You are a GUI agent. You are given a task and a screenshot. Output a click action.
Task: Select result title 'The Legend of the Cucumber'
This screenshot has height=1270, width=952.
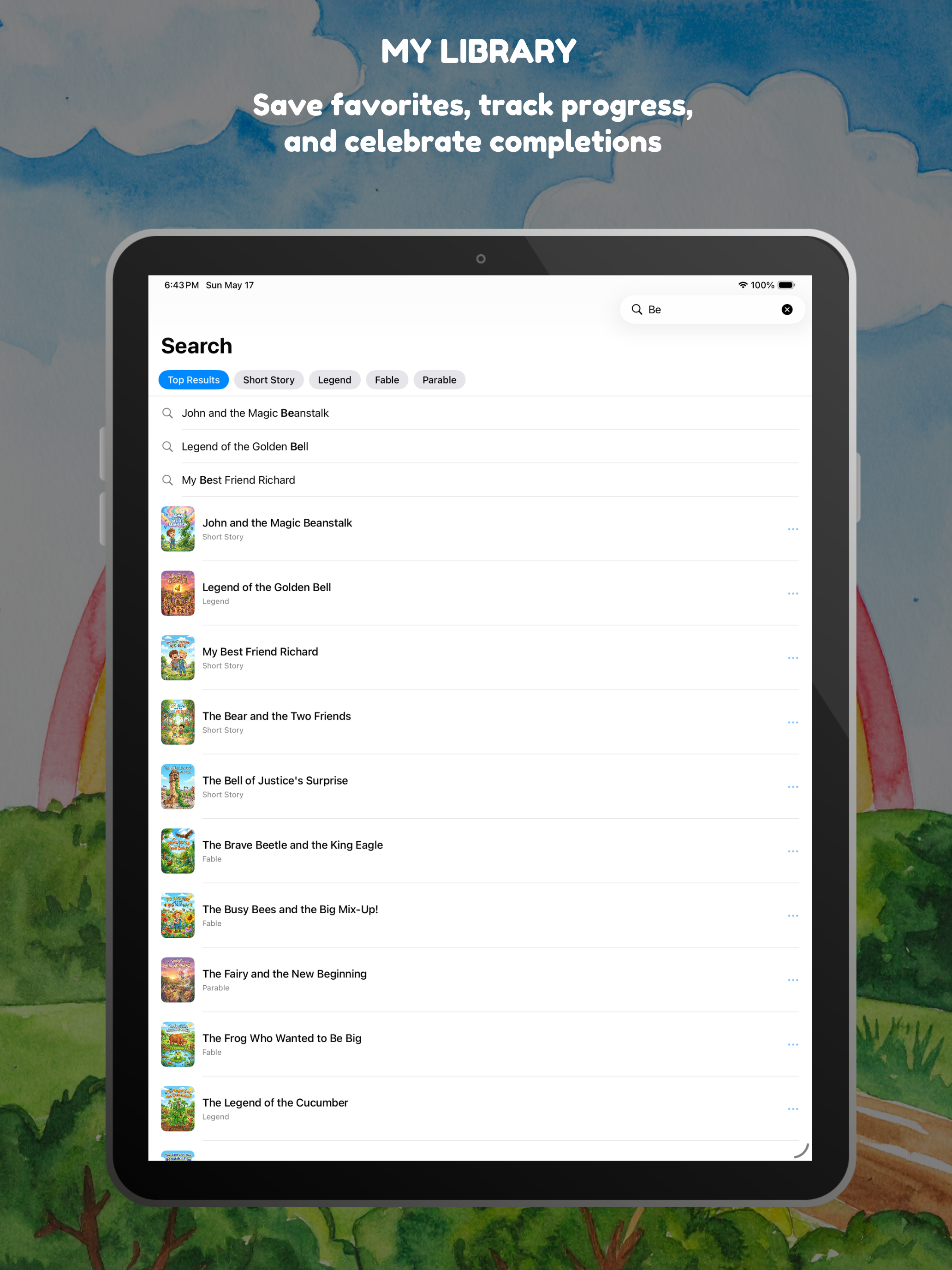pyautogui.click(x=275, y=1102)
